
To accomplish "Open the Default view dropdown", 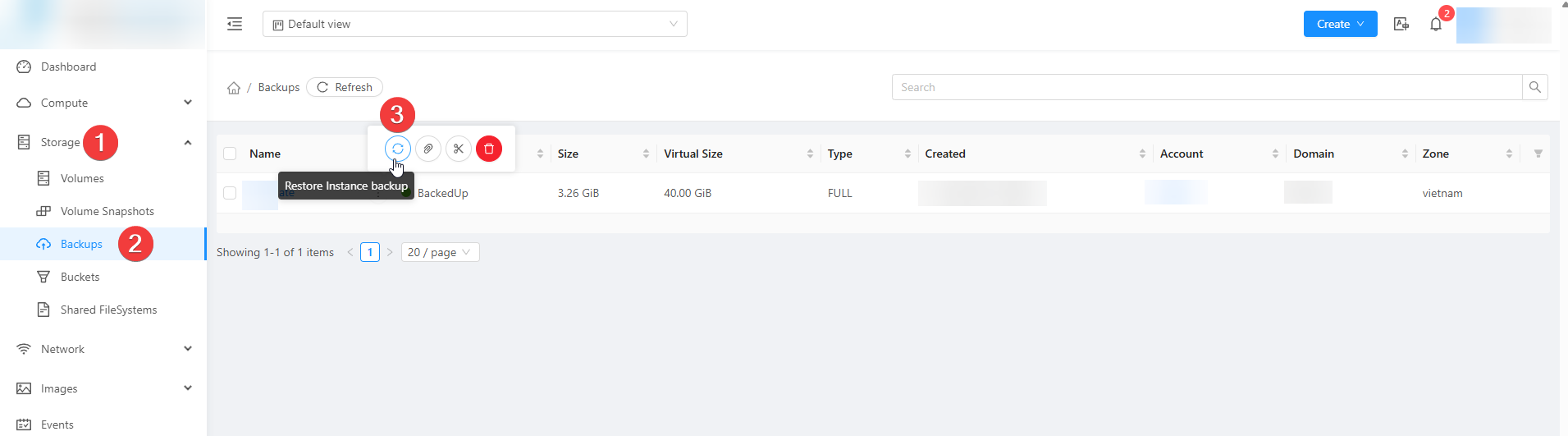I will click(x=474, y=24).
